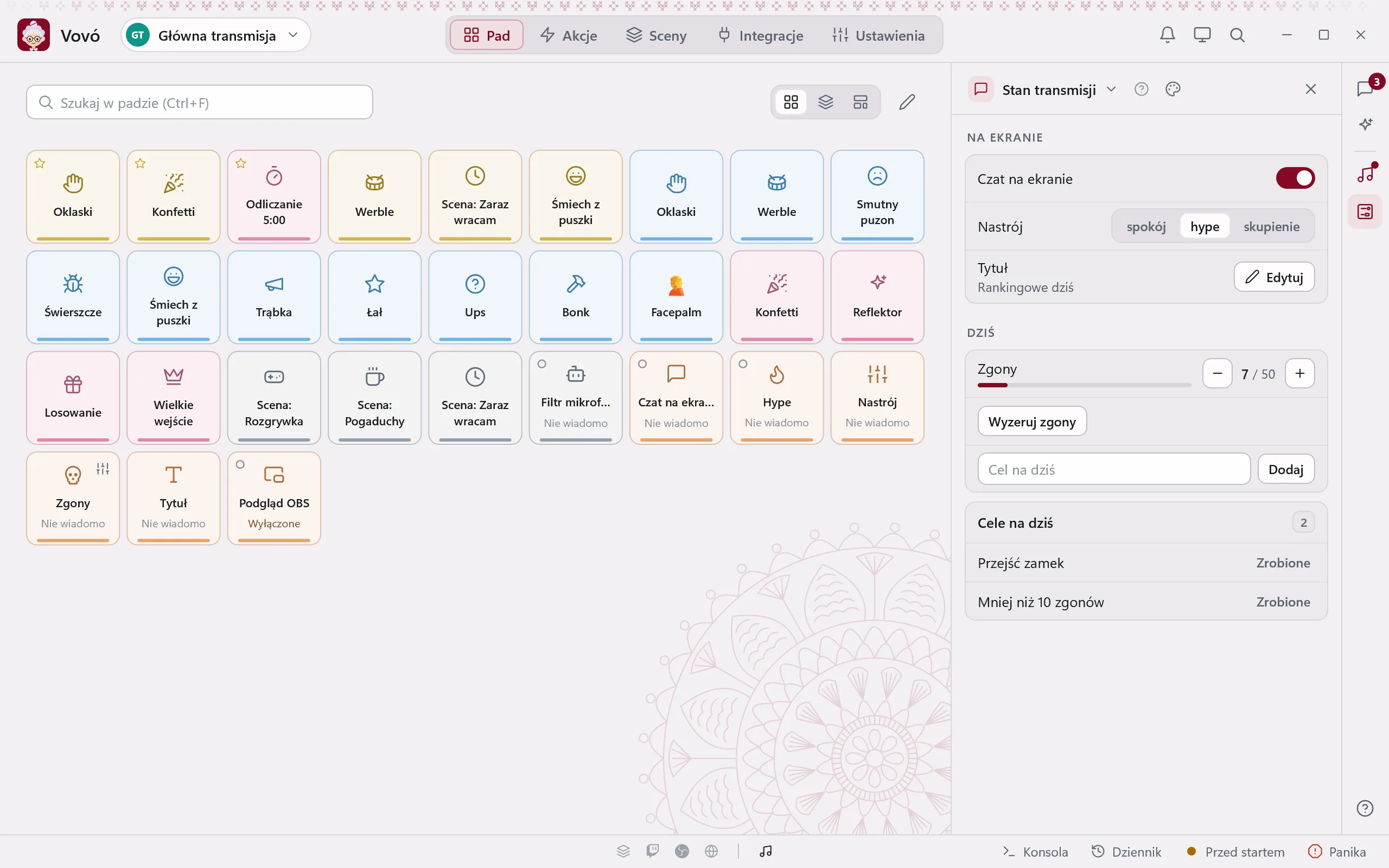Select the skupienie mood option
This screenshot has width=1389, height=868.
click(x=1271, y=227)
